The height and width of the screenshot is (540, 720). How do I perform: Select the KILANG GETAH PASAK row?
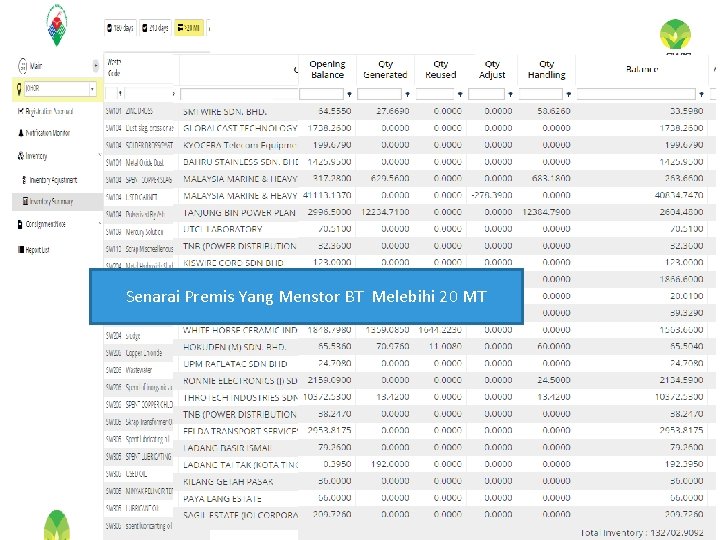tap(410, 481)
